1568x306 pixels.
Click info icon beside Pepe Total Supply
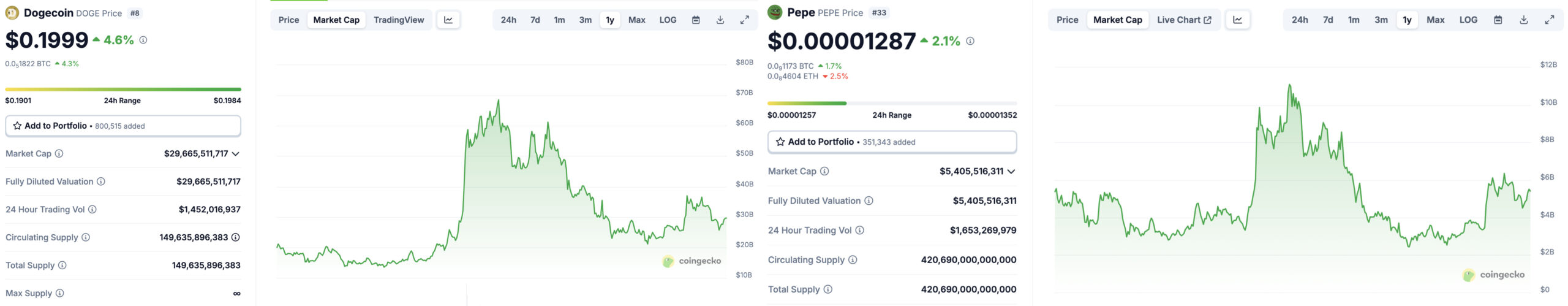click(827, 289)
